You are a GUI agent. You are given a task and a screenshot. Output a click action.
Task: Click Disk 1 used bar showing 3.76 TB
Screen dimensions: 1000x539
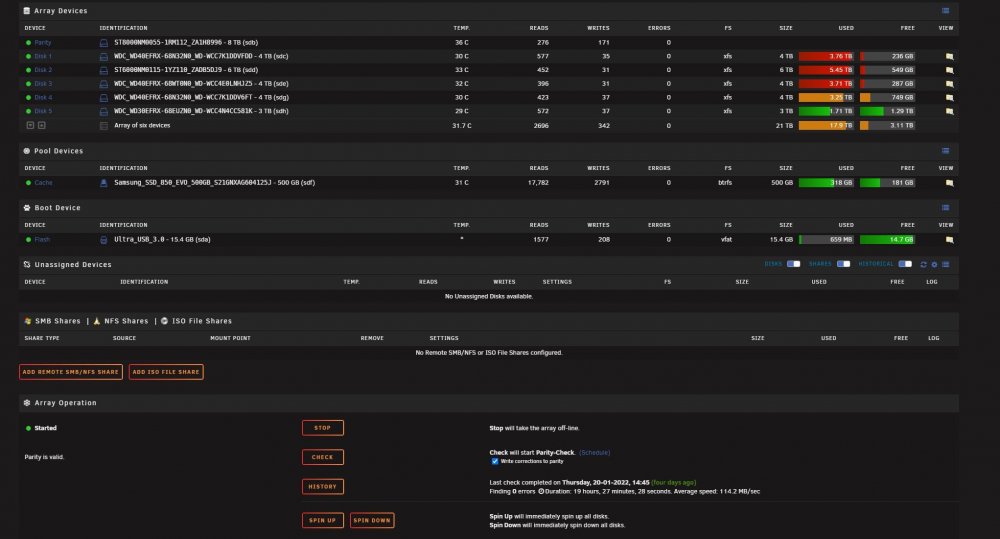pos(826,56)
